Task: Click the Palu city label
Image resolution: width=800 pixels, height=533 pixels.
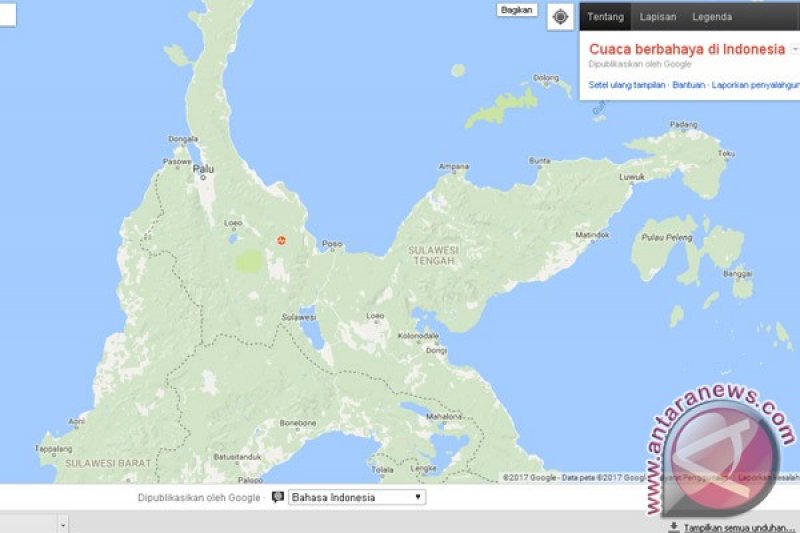Action: [204, 169]
